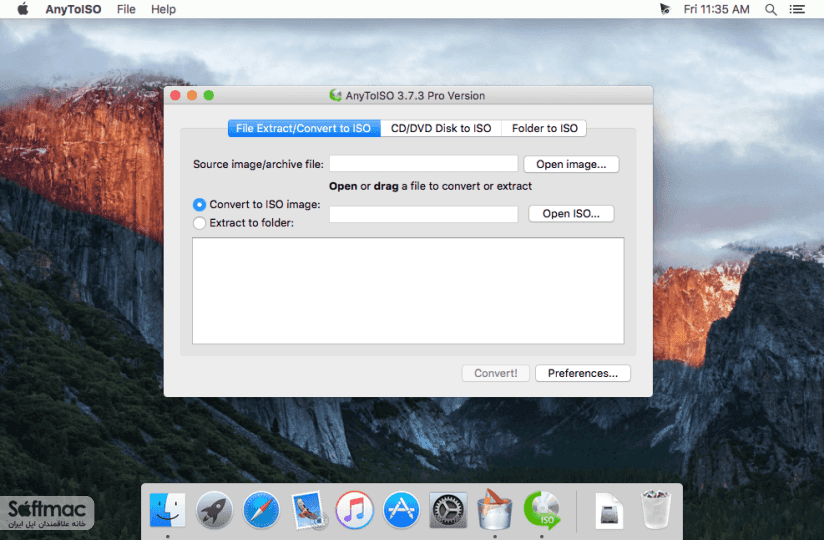
Task: Click the Source image/archive file field
Action: point(424,163)
